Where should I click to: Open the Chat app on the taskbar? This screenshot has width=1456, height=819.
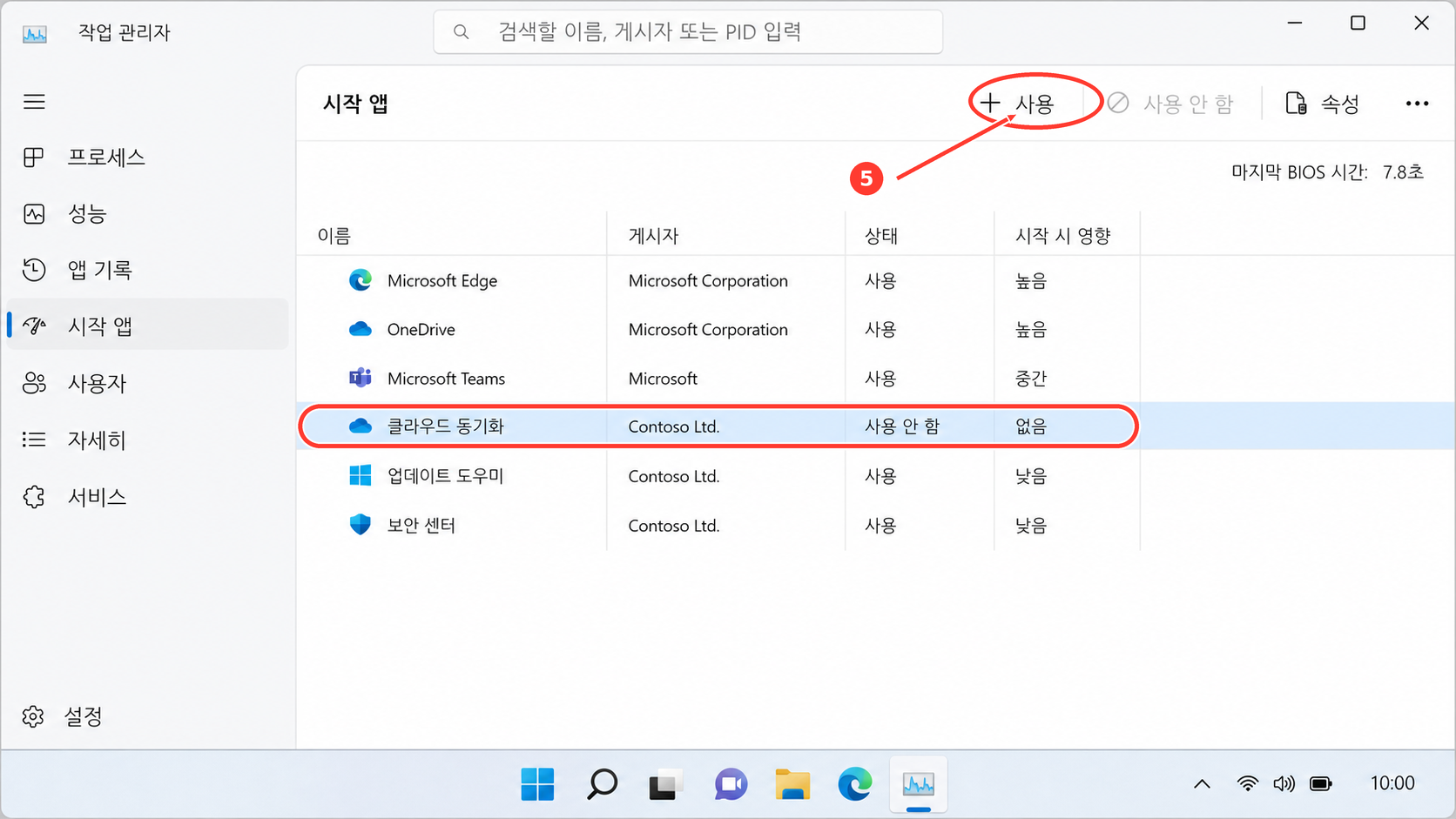[x=731, y=784]
